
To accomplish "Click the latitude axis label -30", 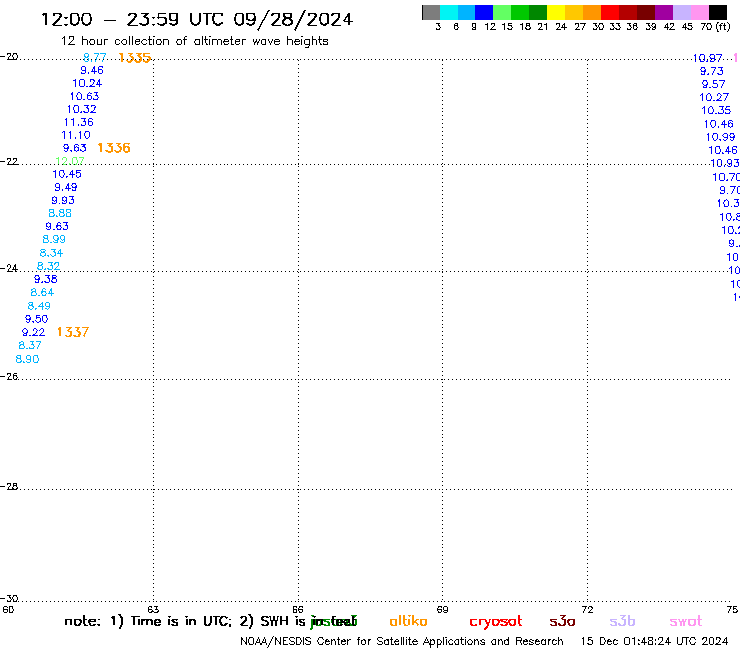I will (x=9, y=599).
